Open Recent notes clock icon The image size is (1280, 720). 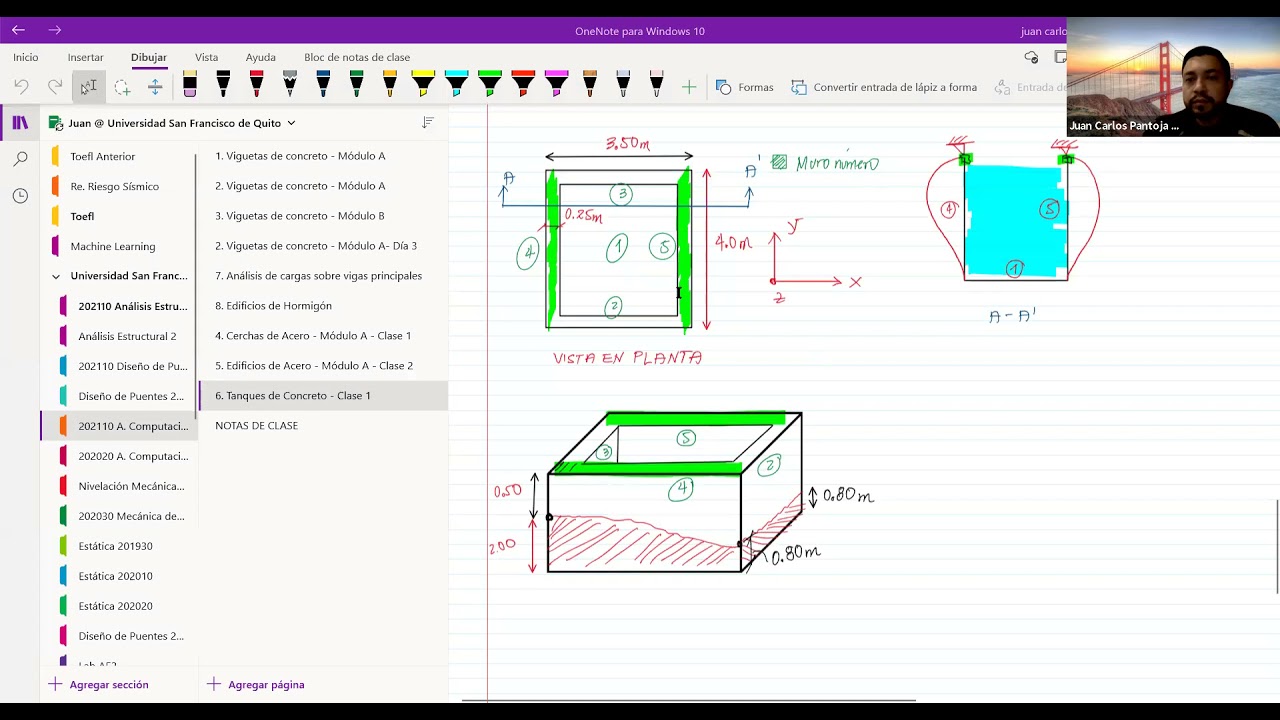coord(20,195)
